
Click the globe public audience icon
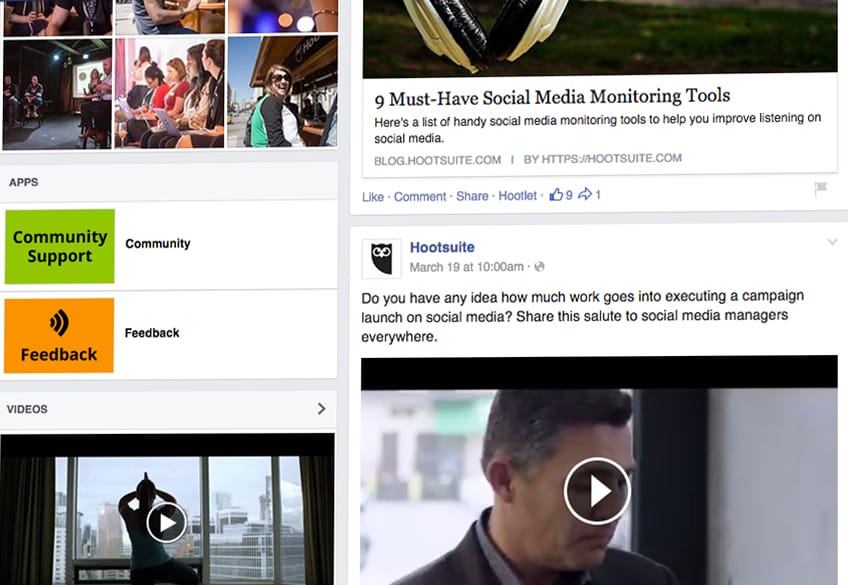[x=540, y=267]
